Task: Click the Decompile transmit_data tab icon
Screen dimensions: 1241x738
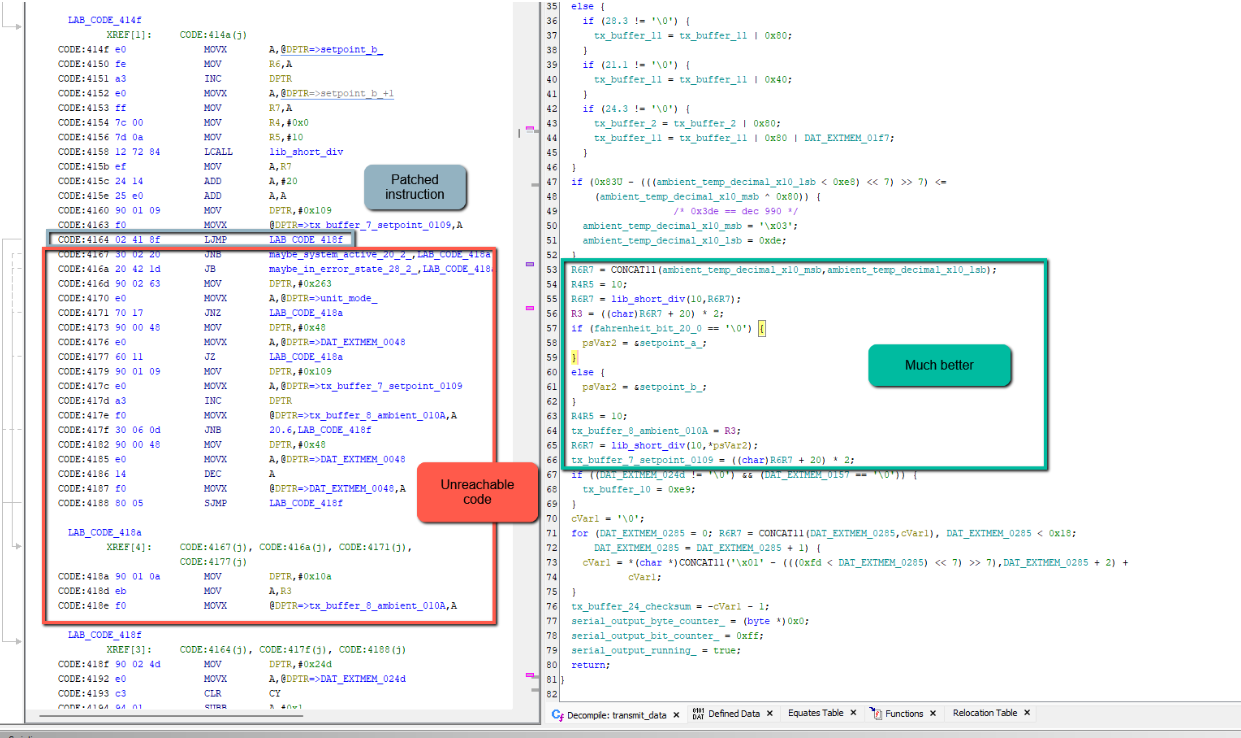Action: coord(558,714)
